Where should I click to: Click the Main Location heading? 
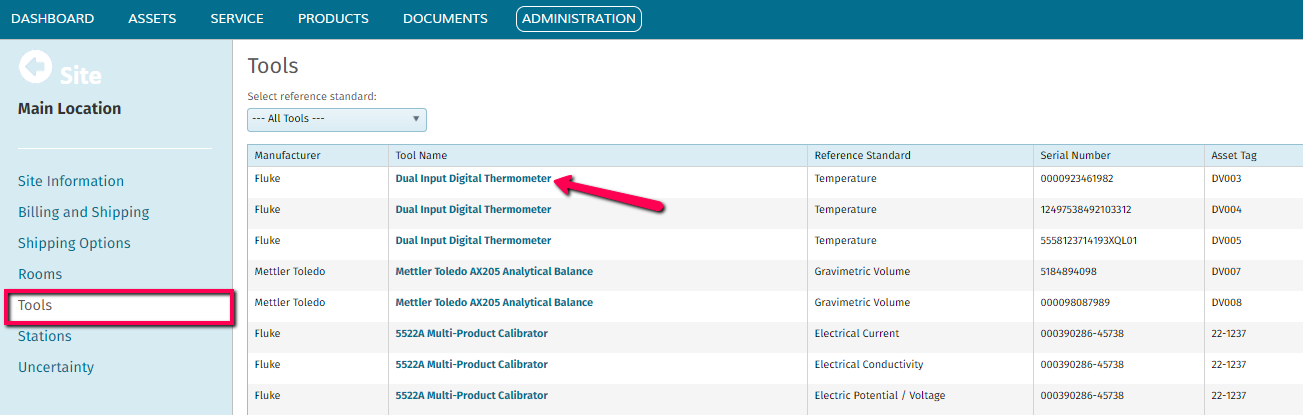[70, 109]
